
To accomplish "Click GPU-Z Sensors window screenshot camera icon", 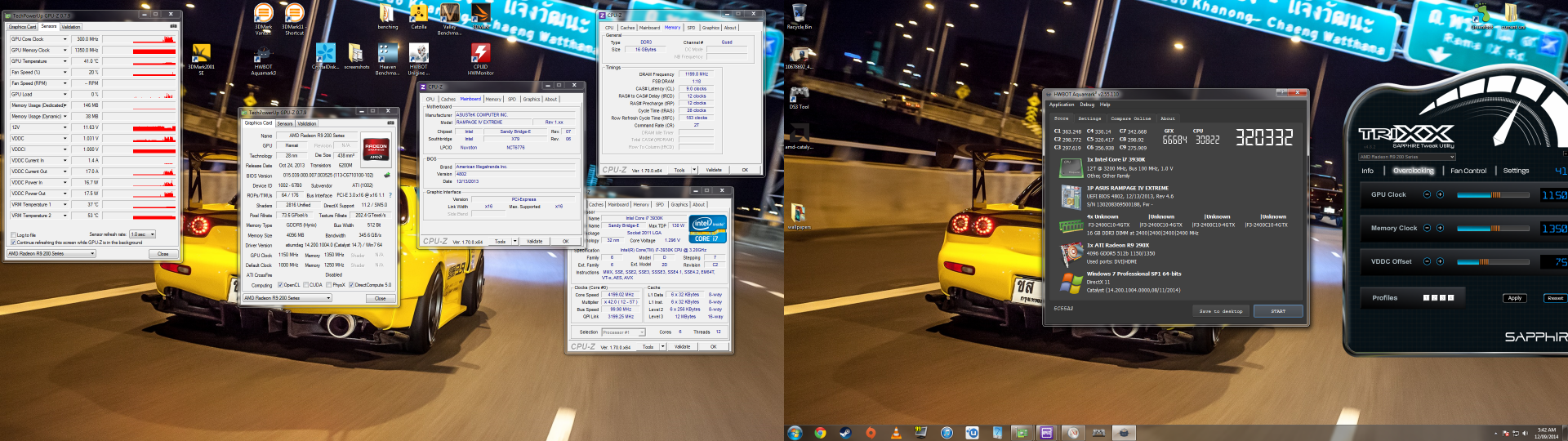I will pos(173,26).
